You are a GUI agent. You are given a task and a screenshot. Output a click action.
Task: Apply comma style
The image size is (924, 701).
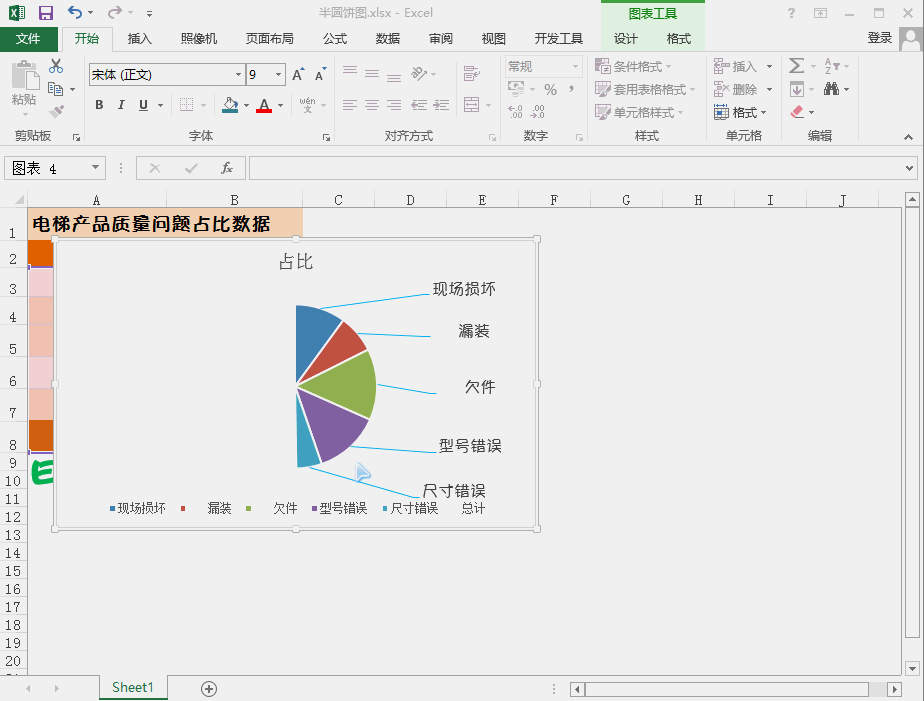click(571, 90)
